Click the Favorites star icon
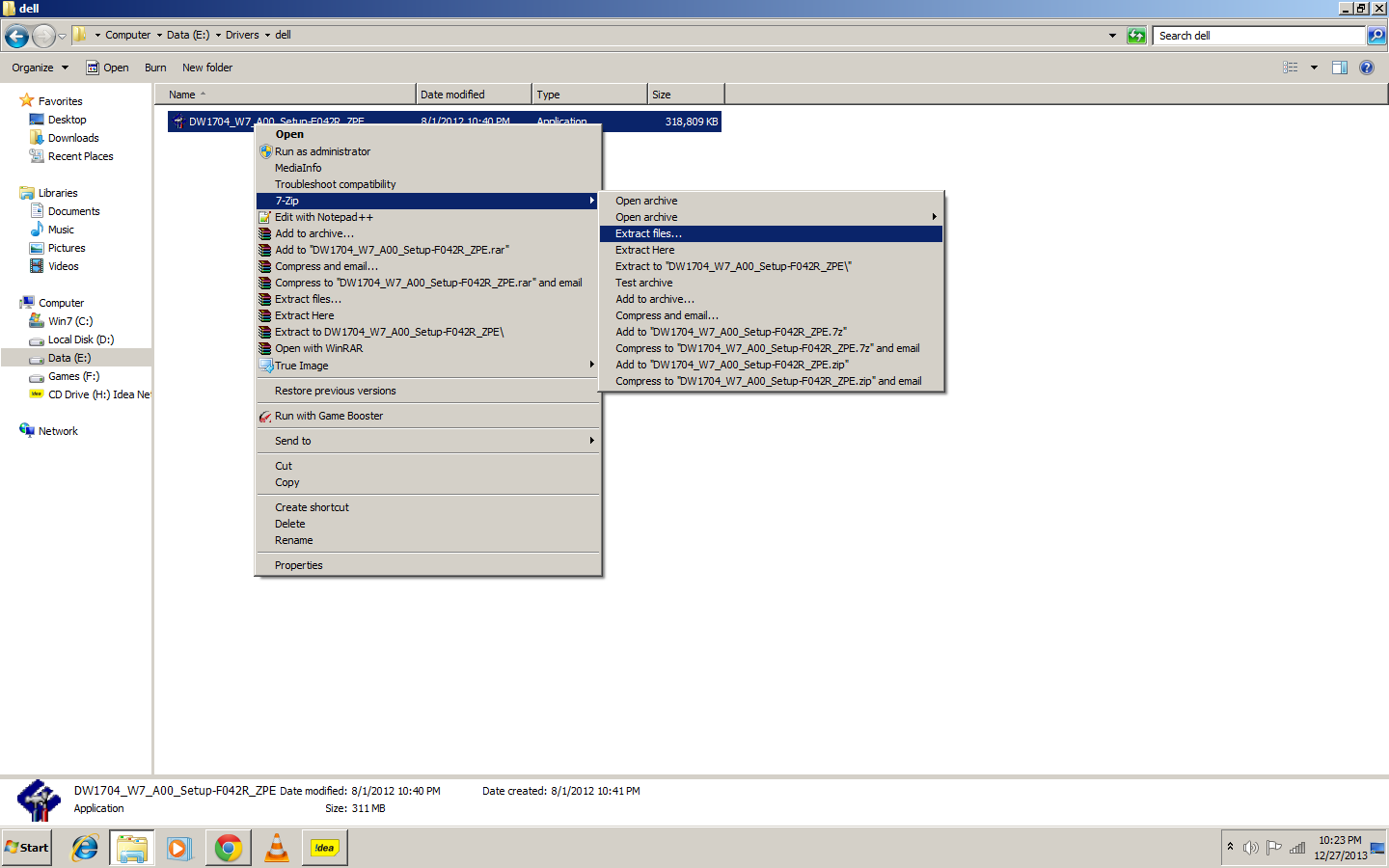The height and width of the screenshot is (868, 1389). point(26,100)
